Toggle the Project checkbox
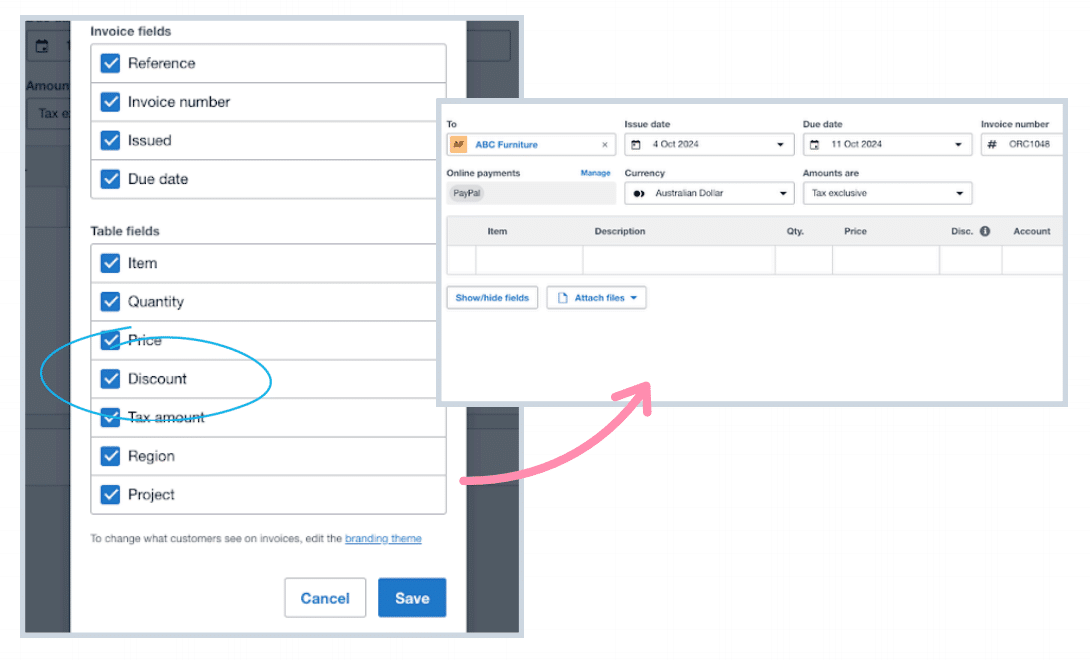Viewport: 1090px width, 660px height. [x=111, y=494]
